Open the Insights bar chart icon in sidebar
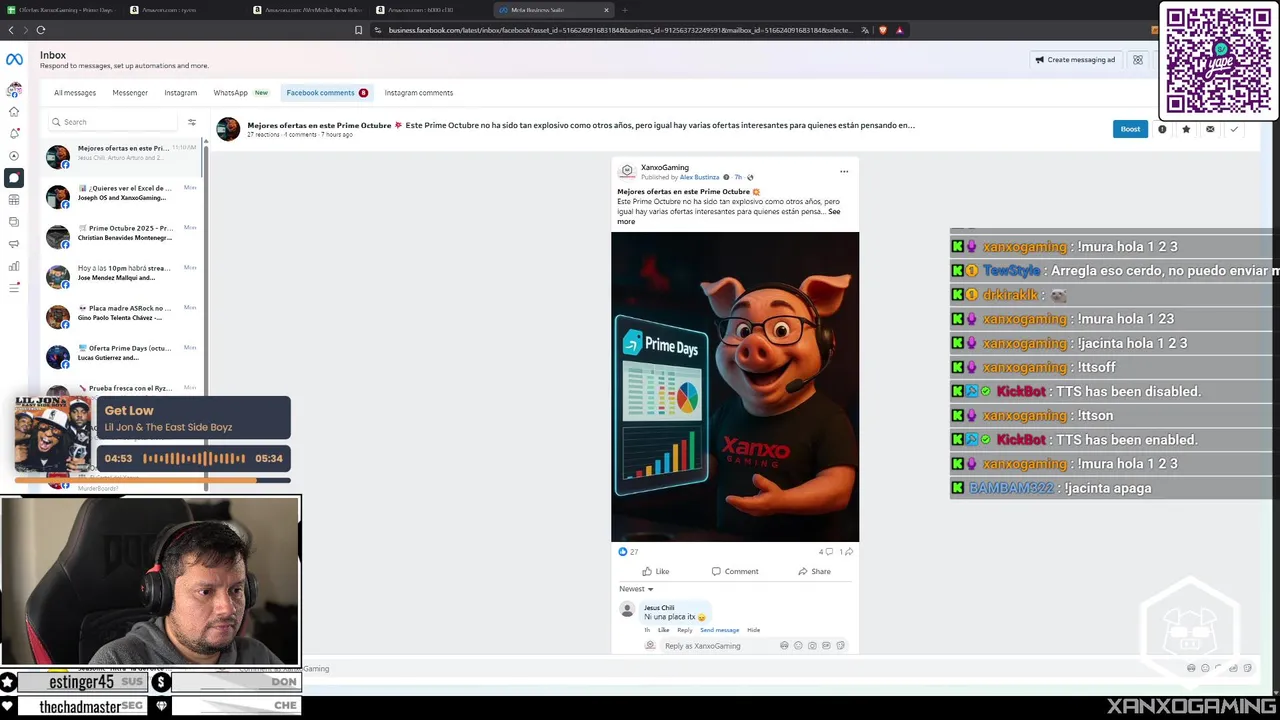 tap(14, 266)
